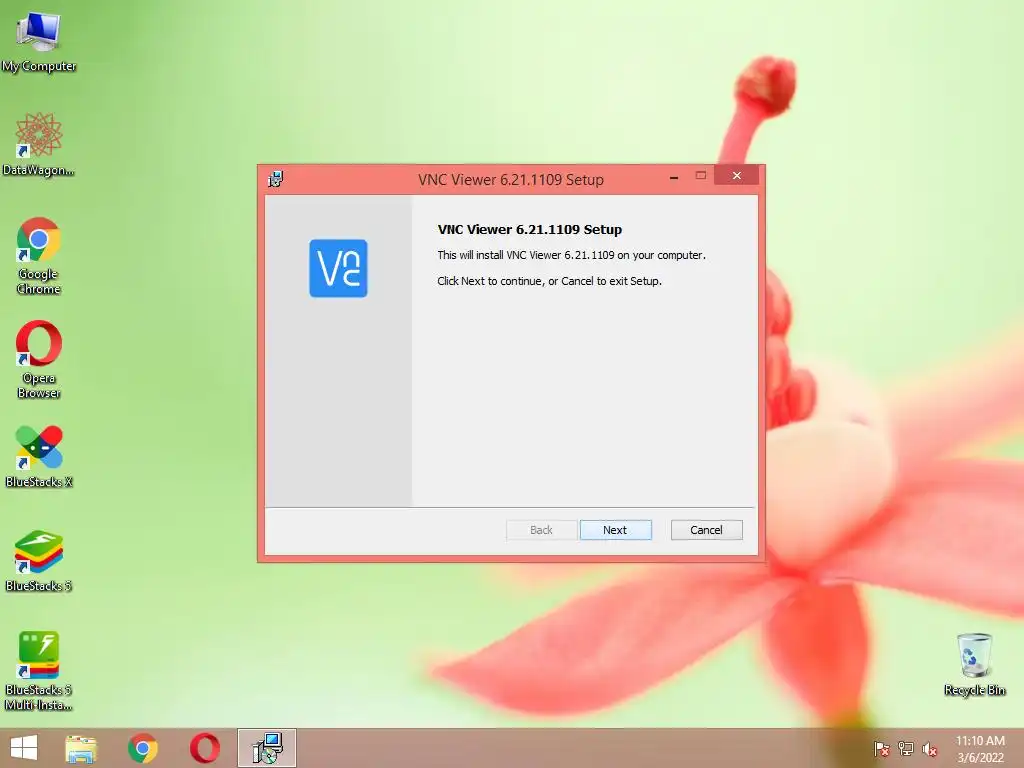Click the muted volume tray icon
The width and height of the screenshot is (1024, 768).
(x=929, y=749)
